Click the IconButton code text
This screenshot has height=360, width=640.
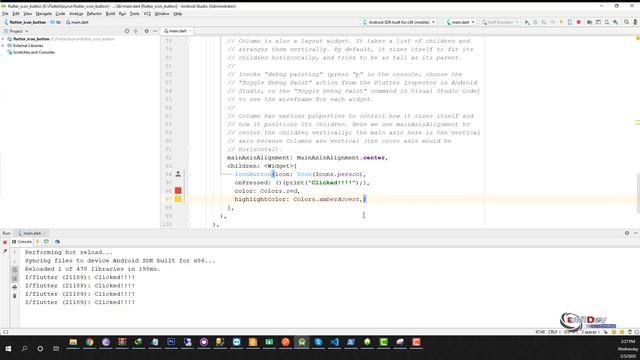(x=253, y=174)
